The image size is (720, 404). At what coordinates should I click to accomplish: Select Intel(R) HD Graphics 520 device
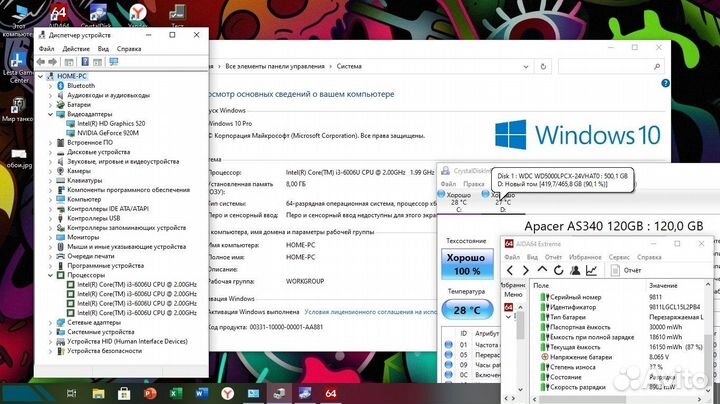click(x=111, y=123)
